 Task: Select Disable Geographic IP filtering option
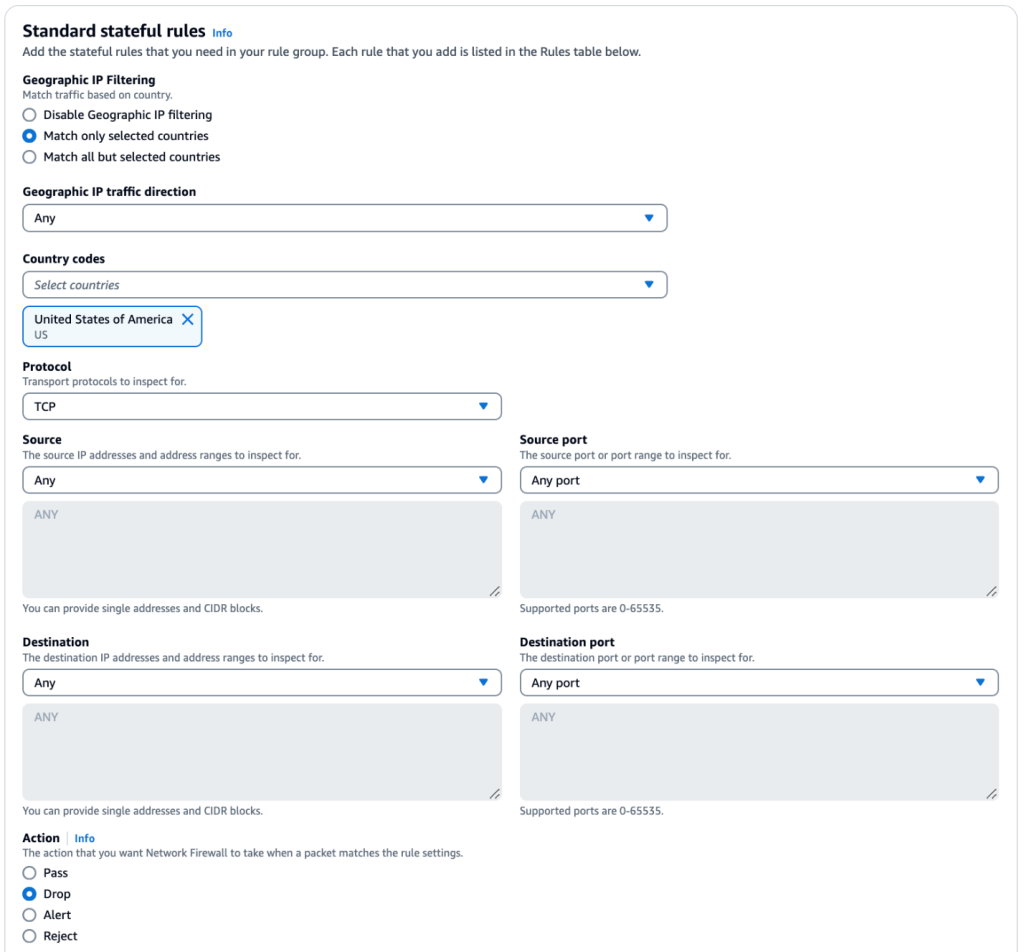(x=29, y=115)
